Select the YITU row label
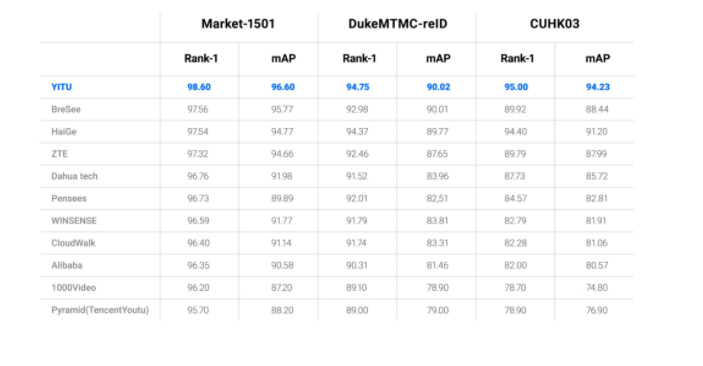The image size is (703, 366). click(x=61, y=87)
